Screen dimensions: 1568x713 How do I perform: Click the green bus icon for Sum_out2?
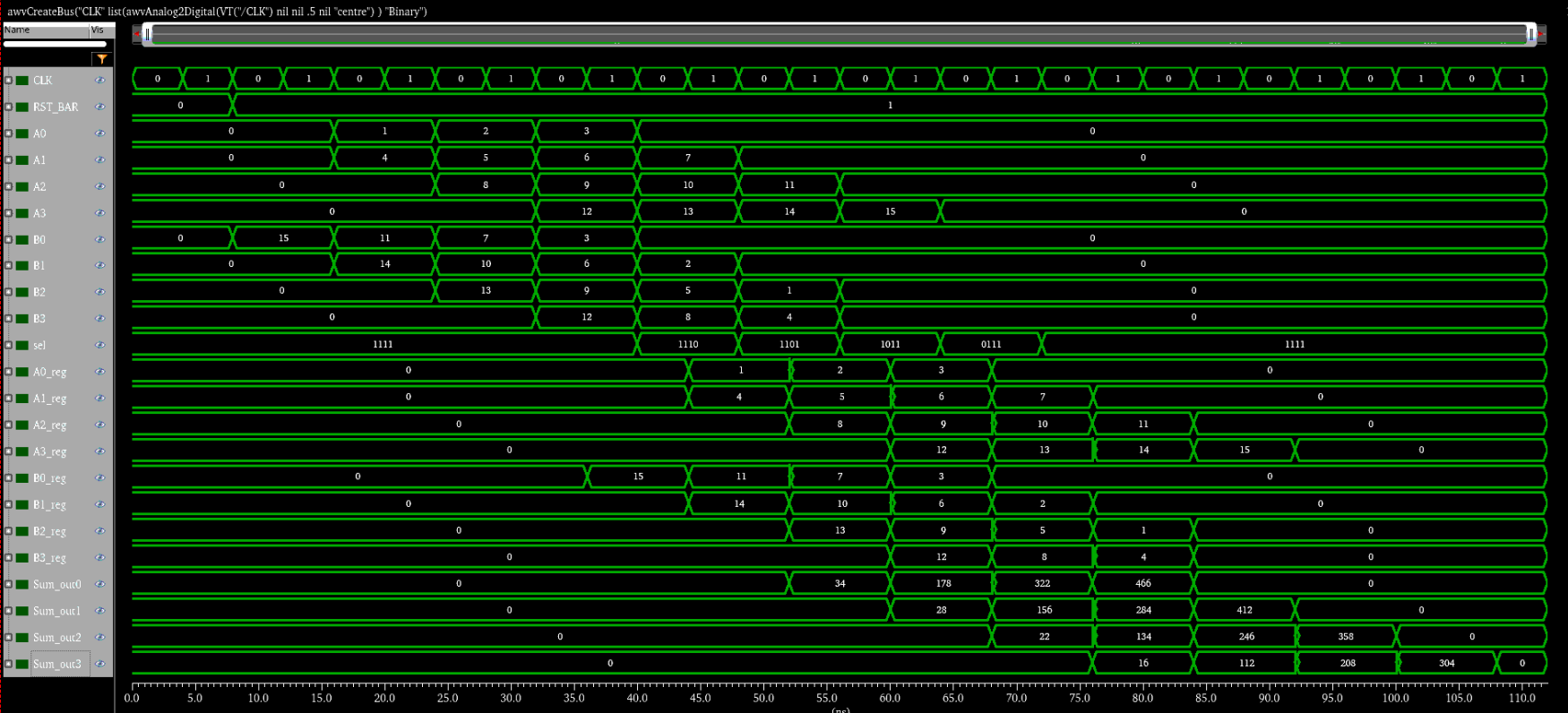pos(22,638)
